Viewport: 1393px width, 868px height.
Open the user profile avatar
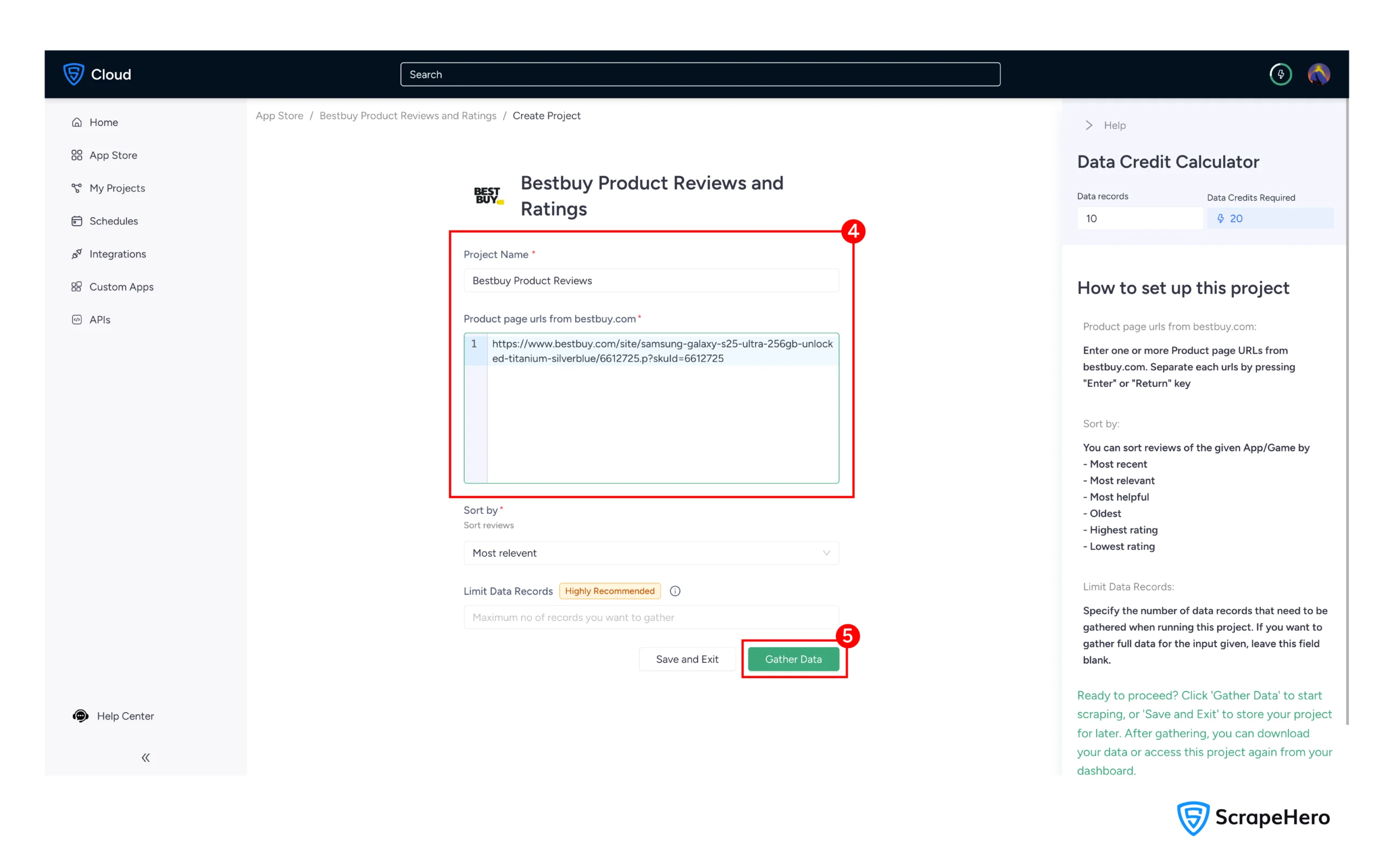[1318, 74]
